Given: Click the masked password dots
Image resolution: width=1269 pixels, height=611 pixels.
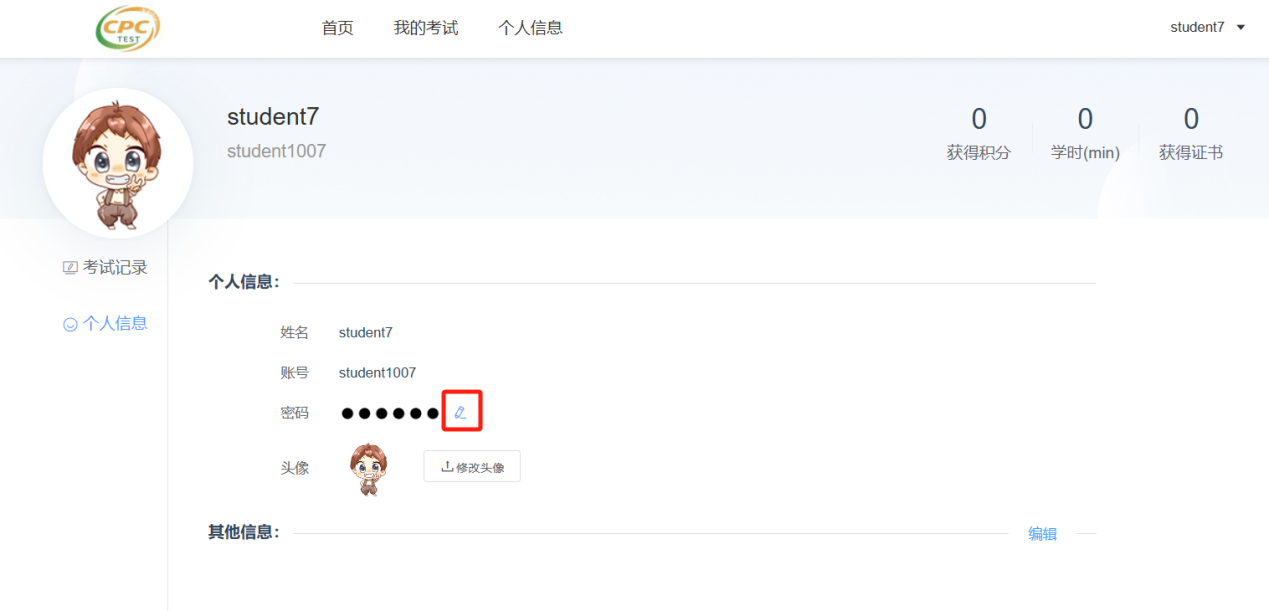Looking at the screenshot, I should point(390,413).
